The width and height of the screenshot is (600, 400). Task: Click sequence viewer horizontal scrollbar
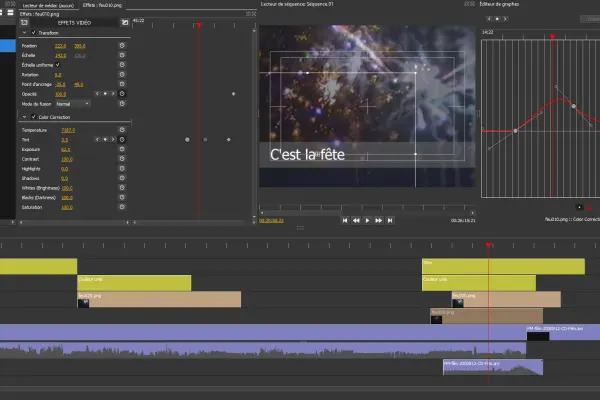[367, 213]
